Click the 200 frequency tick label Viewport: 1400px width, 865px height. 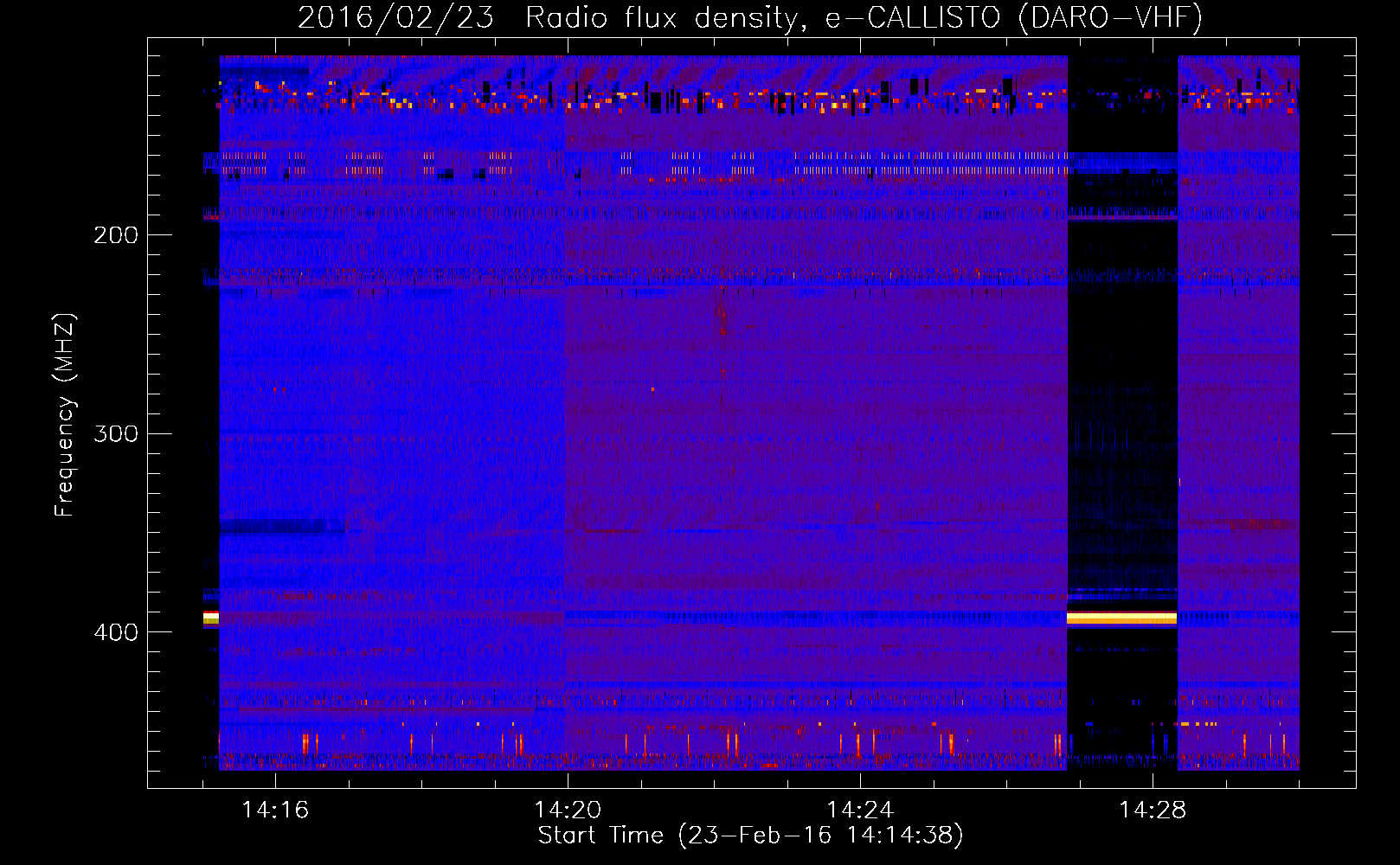(x=116, y=235)
